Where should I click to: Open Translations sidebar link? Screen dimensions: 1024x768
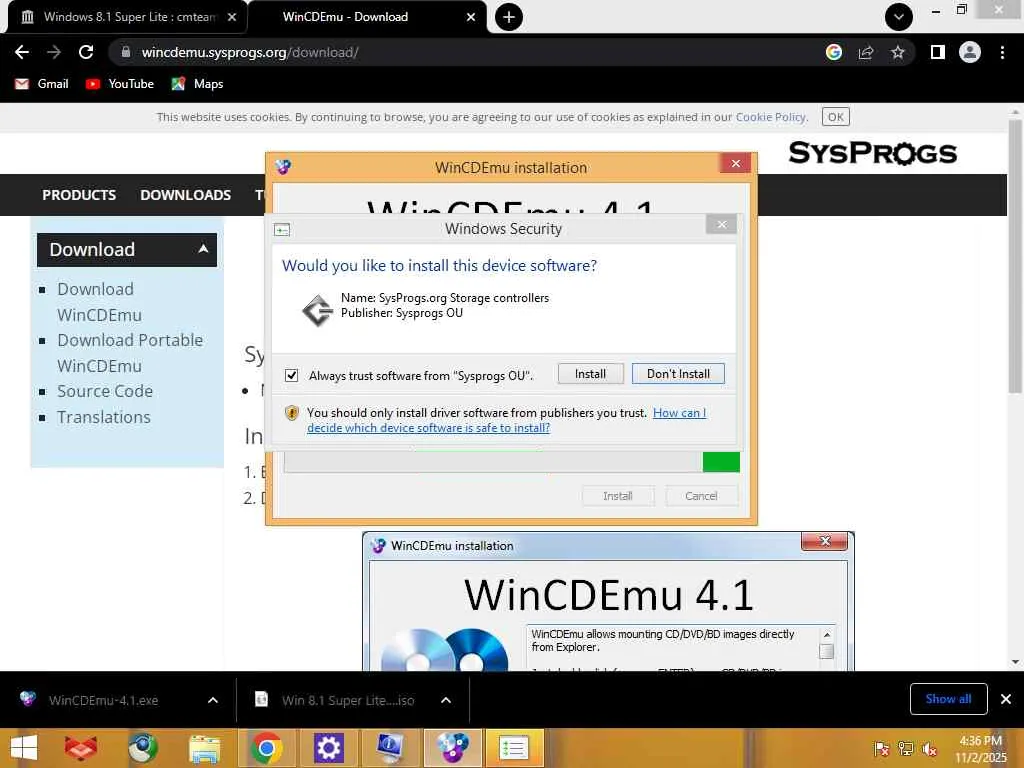(104, 417)
